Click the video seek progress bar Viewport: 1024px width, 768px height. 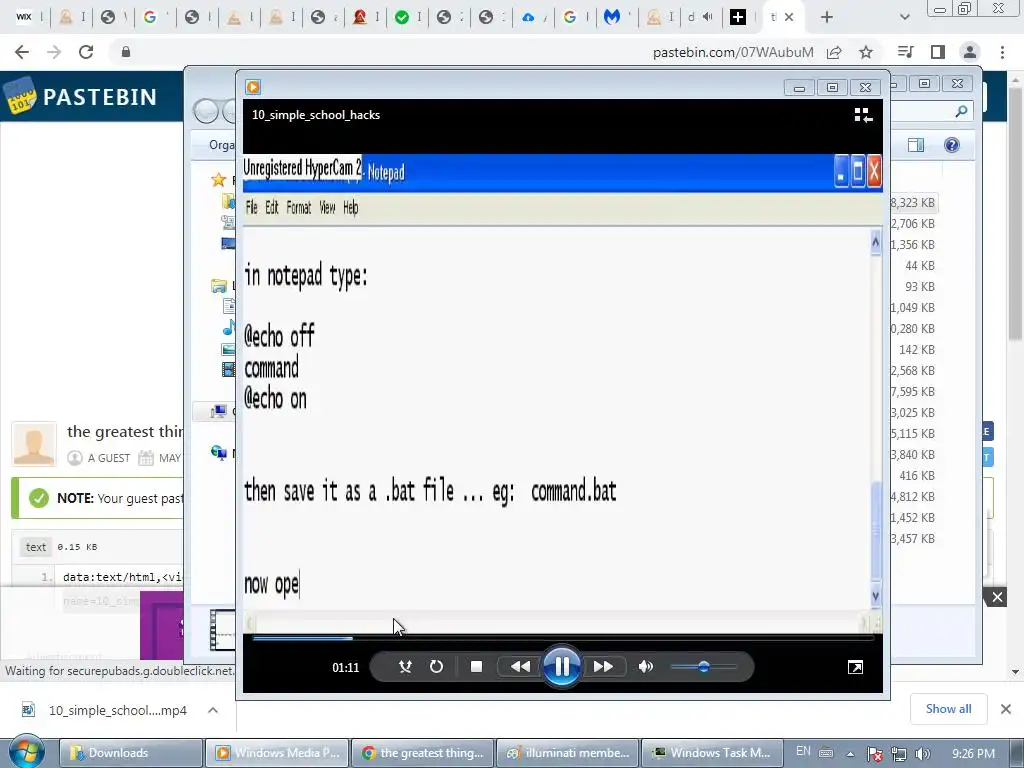(x=562, y=638)
